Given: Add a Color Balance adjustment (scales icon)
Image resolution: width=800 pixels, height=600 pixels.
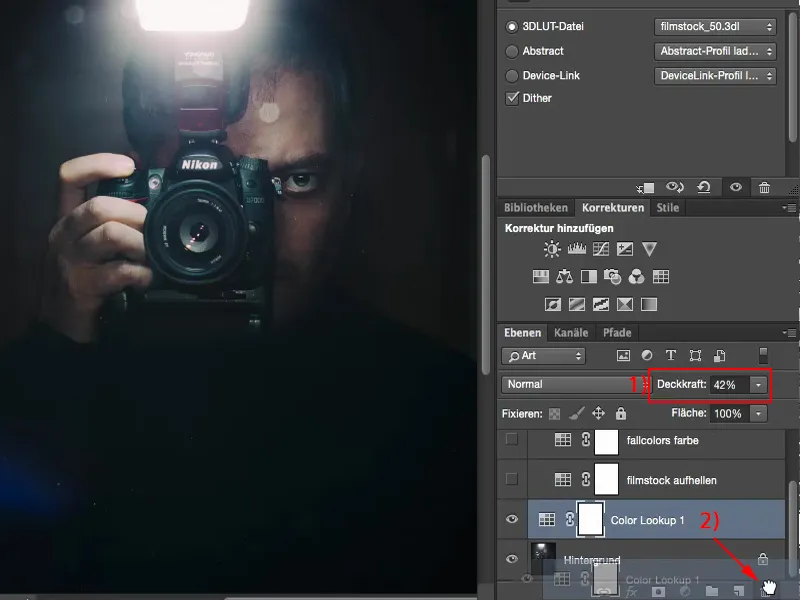Looking at the screenshot, I should tap(564, 277).
